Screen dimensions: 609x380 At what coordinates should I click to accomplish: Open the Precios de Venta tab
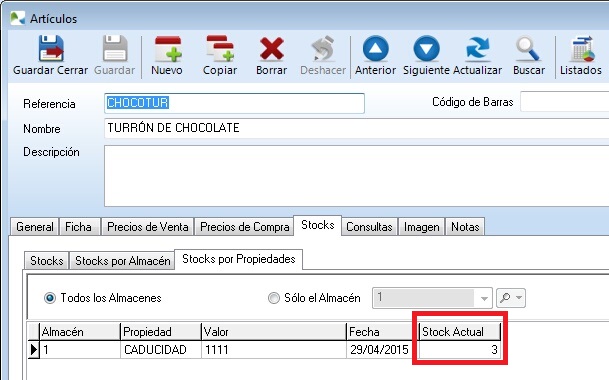tap(148, 227)
